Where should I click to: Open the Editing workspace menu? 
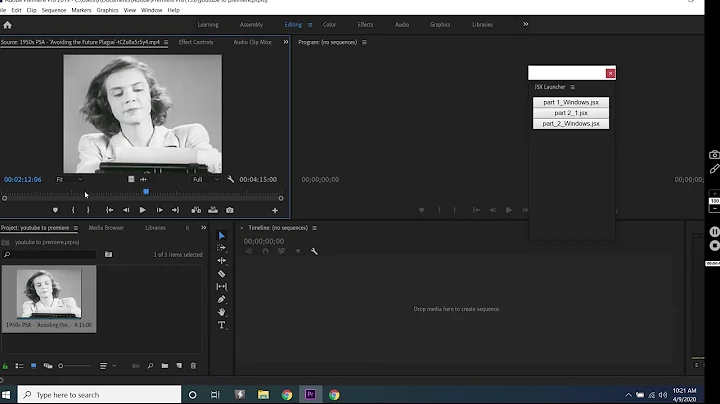[310, 25]
